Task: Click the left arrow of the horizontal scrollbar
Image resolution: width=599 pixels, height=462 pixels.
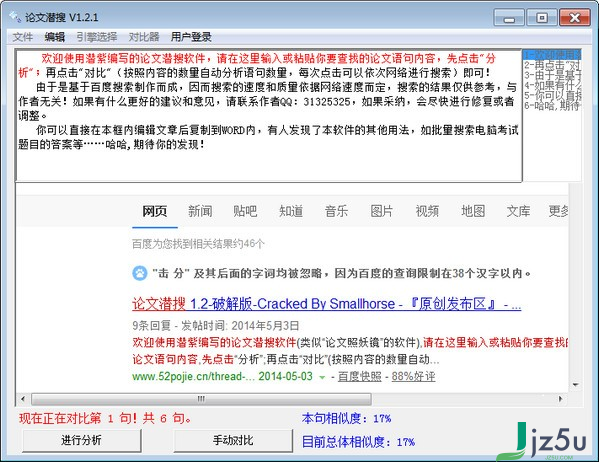Action: click(23, 399)
